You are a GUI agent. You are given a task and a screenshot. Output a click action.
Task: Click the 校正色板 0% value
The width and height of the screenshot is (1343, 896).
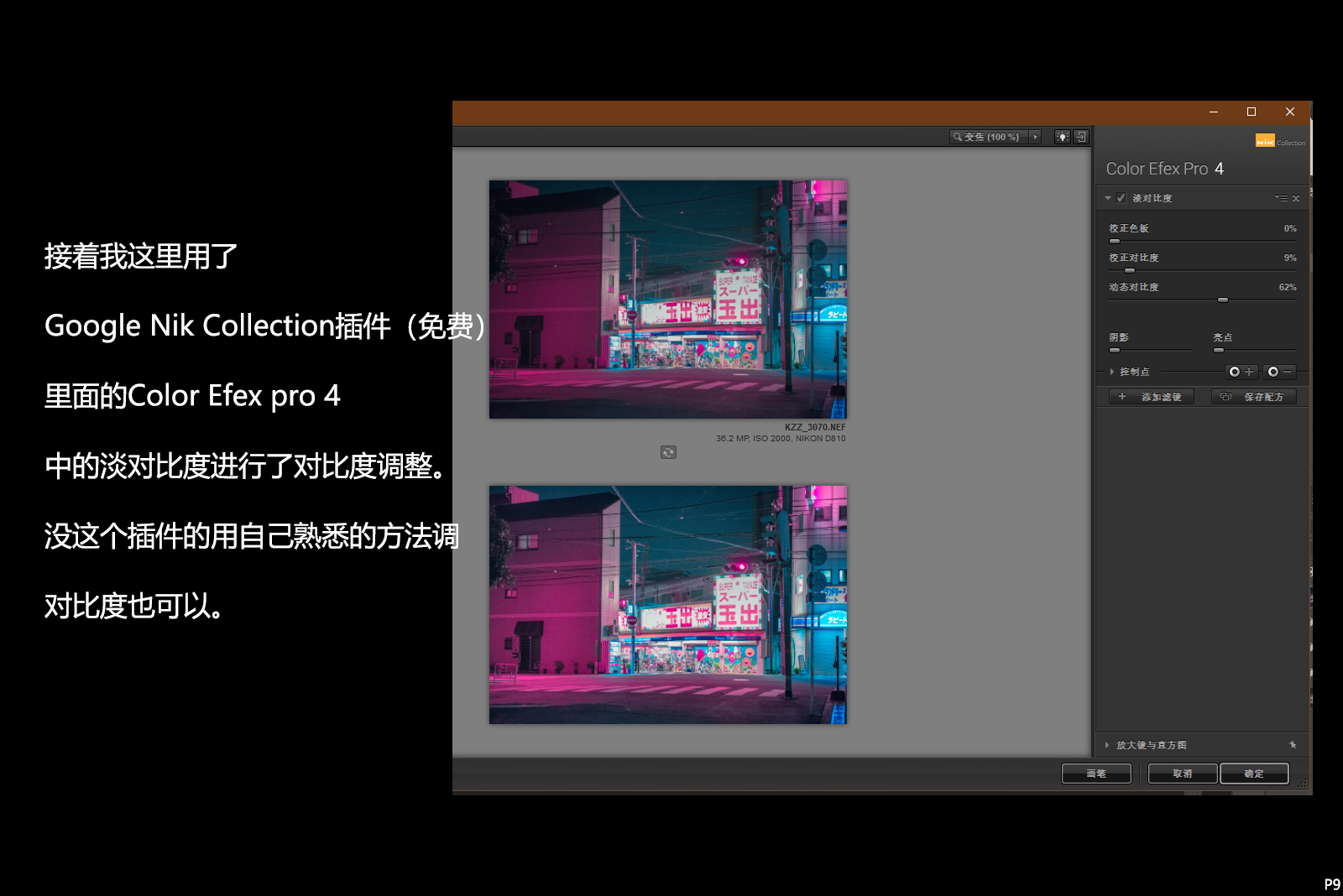pos(1290,228)
